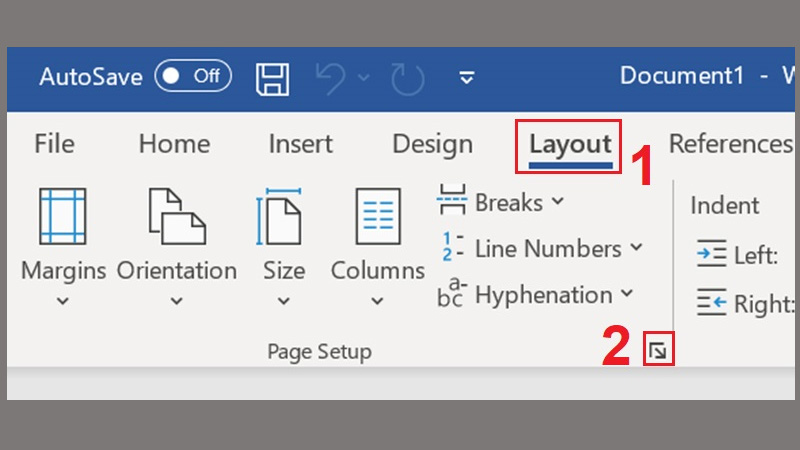Open Page Setup dialog launcher arrow
The height and width of the screenshot is (450, 800).
(658, 350)
